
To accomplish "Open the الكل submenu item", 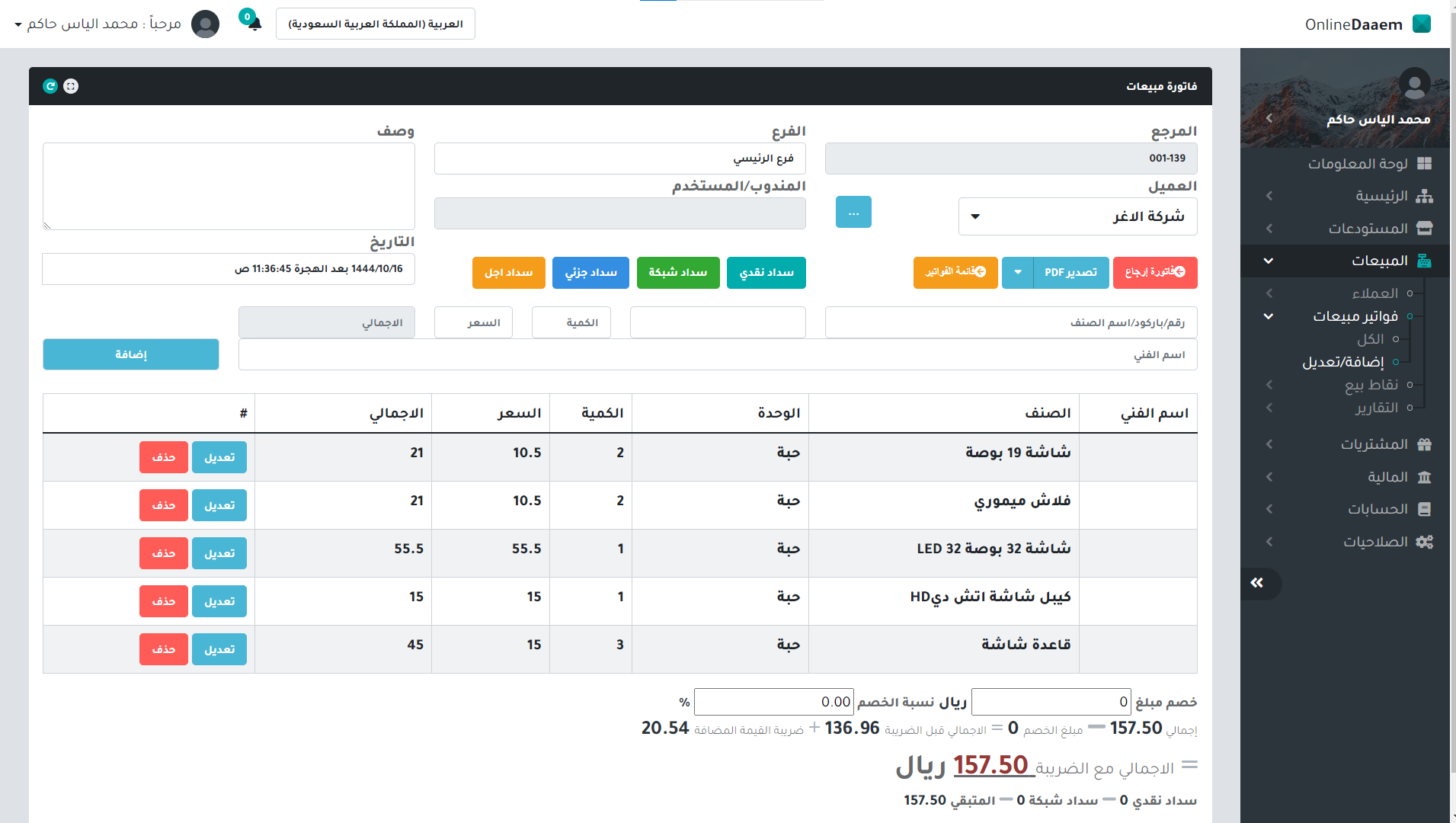I will tap(1370, 339).
